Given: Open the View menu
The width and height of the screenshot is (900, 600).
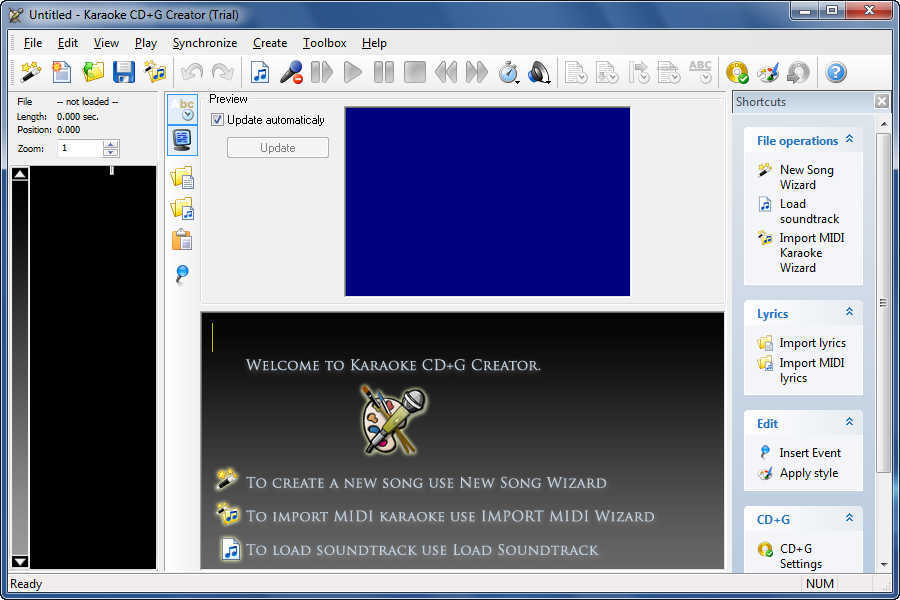Looking at the screenshot, I should click(106, 43).
